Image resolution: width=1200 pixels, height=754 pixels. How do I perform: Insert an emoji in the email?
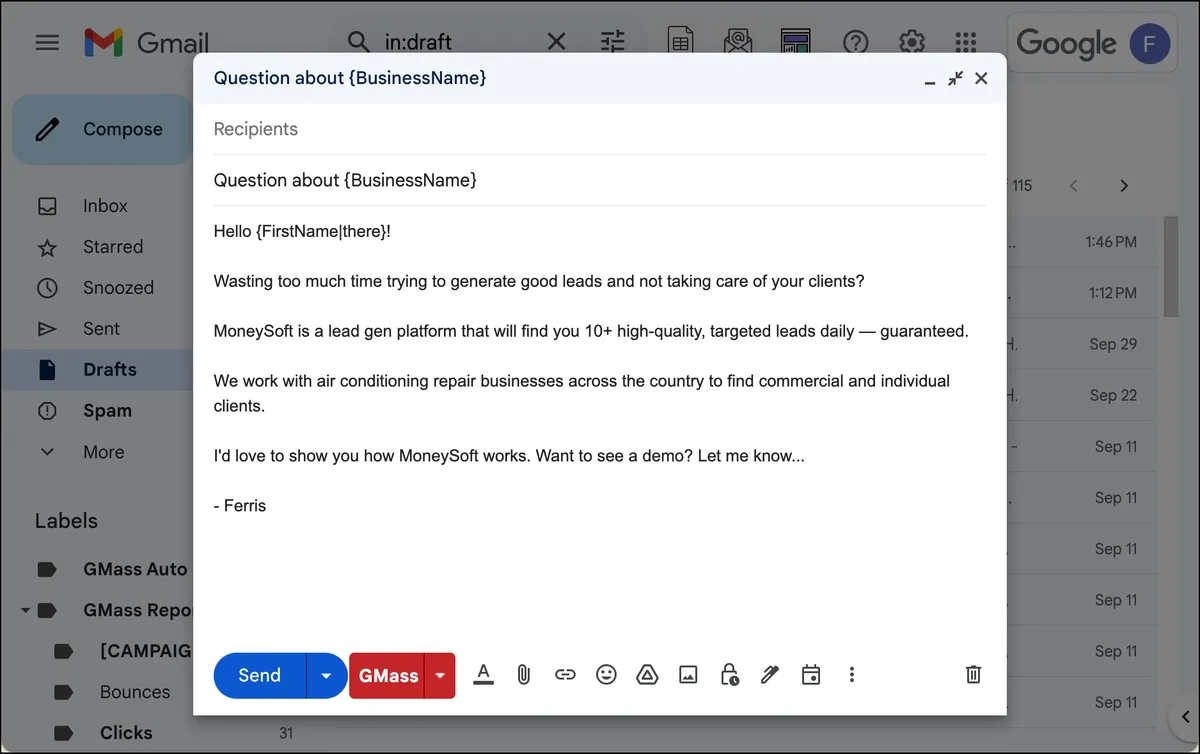pos(606,675)
